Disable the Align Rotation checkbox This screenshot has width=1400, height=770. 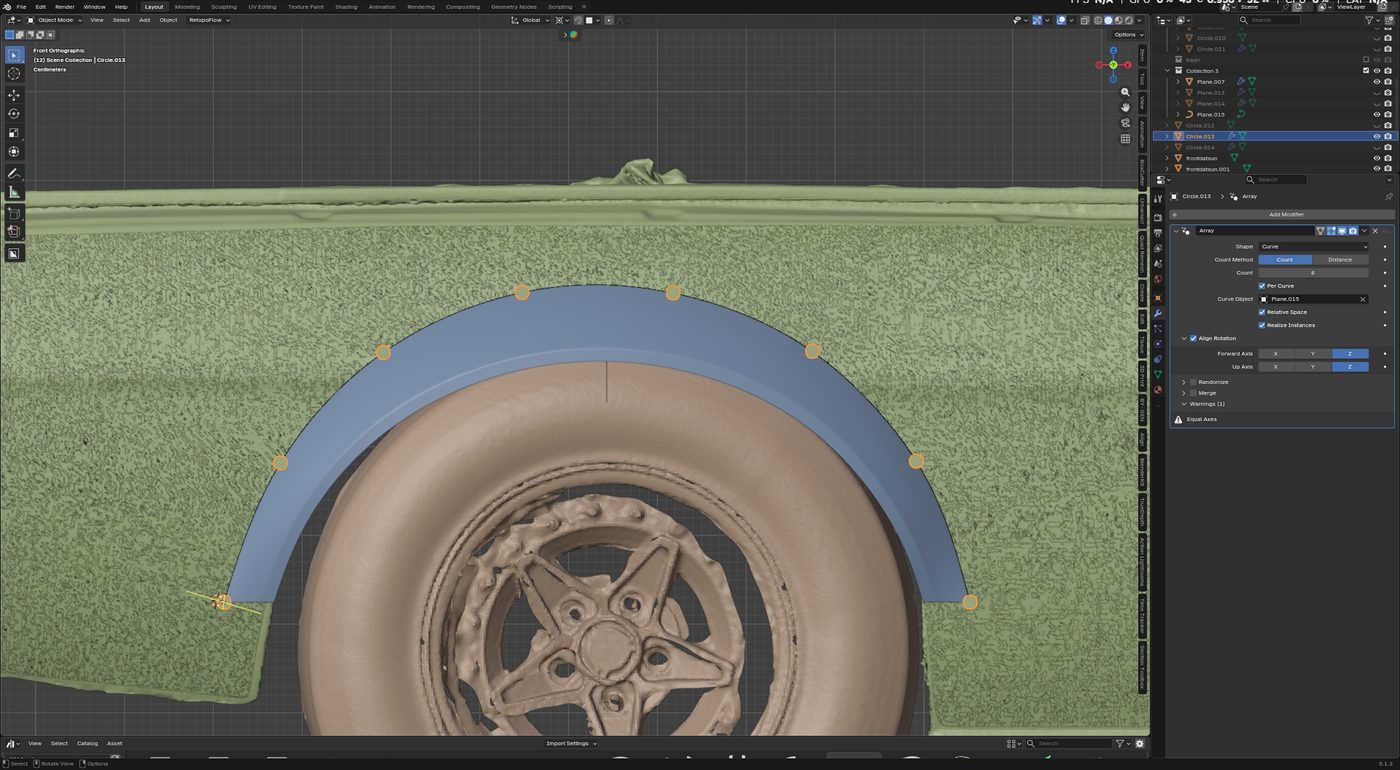tap(1193, 338)
